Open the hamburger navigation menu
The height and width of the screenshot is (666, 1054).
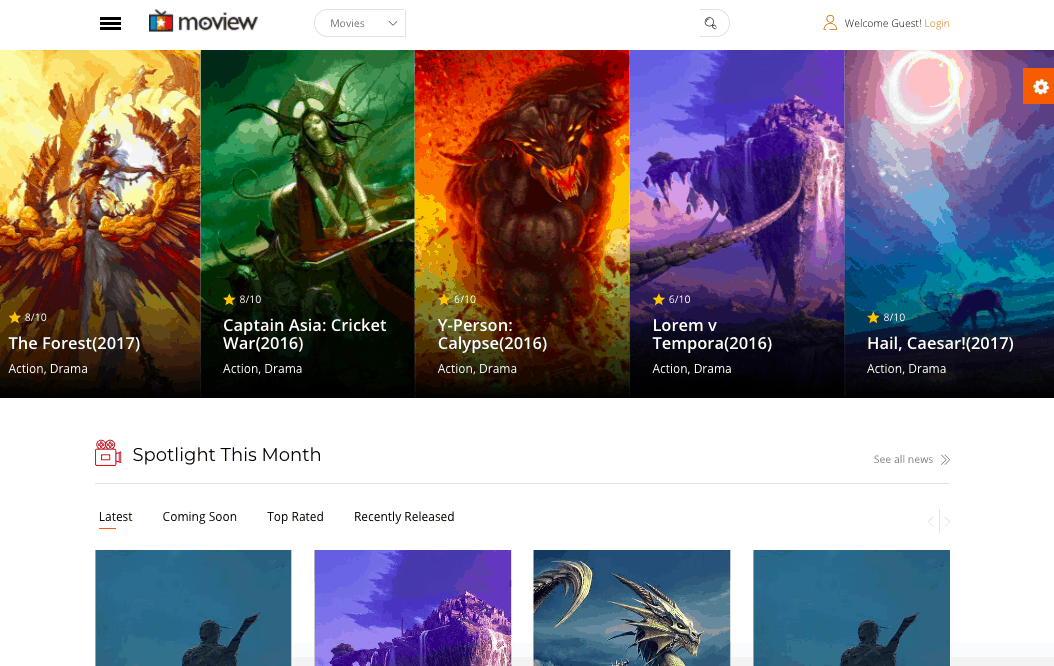(110, 23)
